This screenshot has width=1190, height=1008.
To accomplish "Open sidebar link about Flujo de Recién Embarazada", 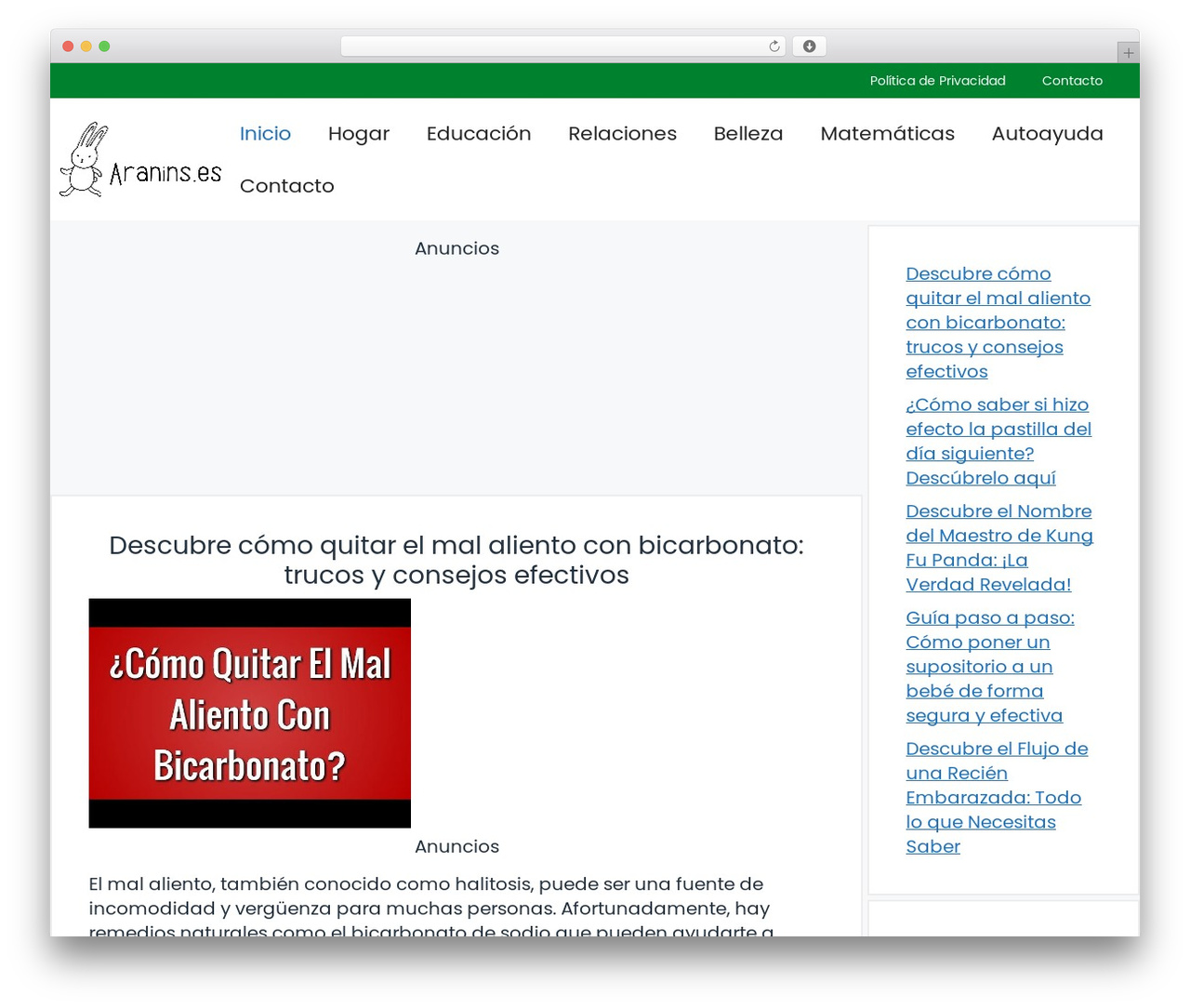I will (997, 797).
